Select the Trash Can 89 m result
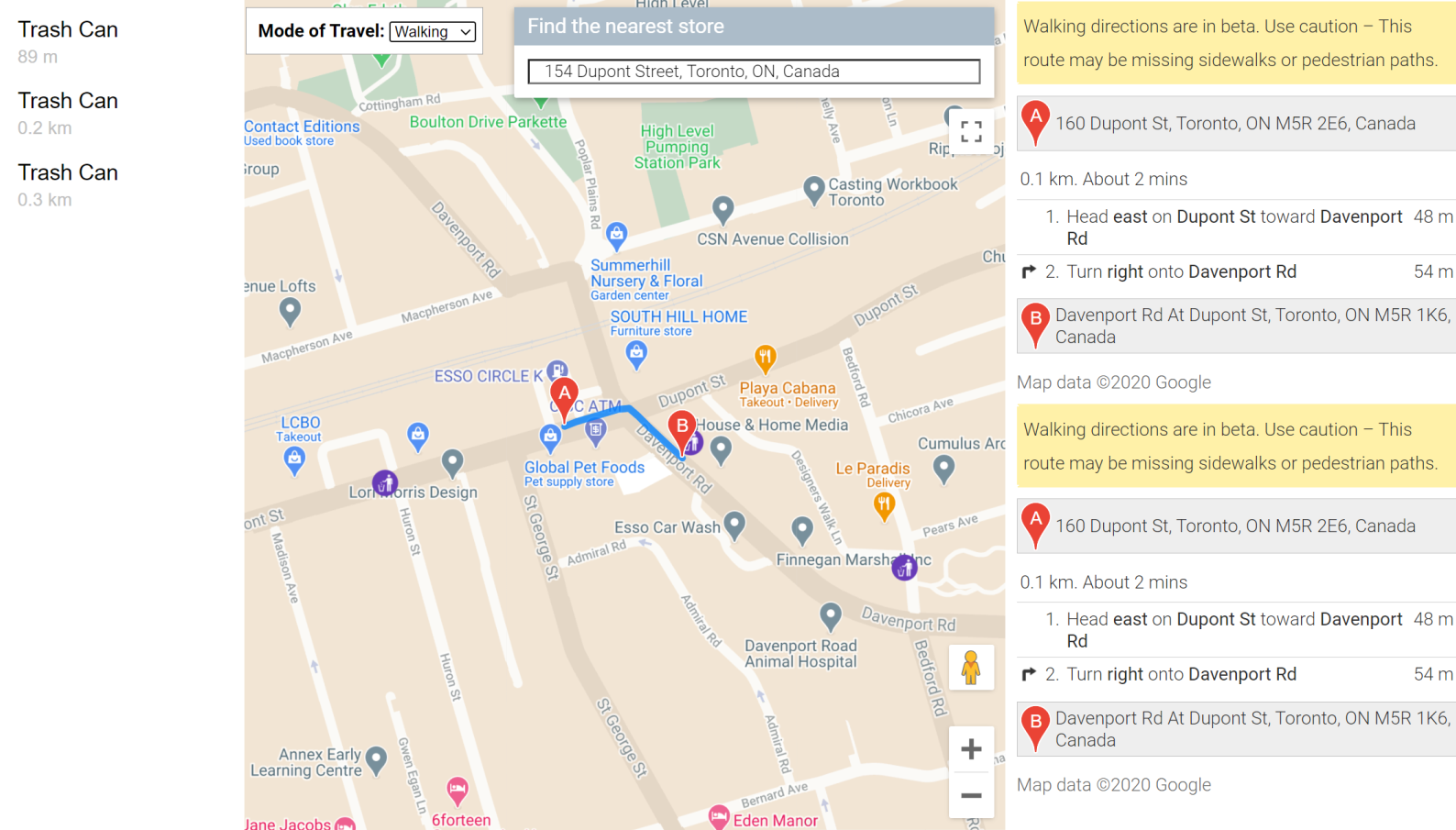Screen dimensions: 1456x830 coord(68,42)
